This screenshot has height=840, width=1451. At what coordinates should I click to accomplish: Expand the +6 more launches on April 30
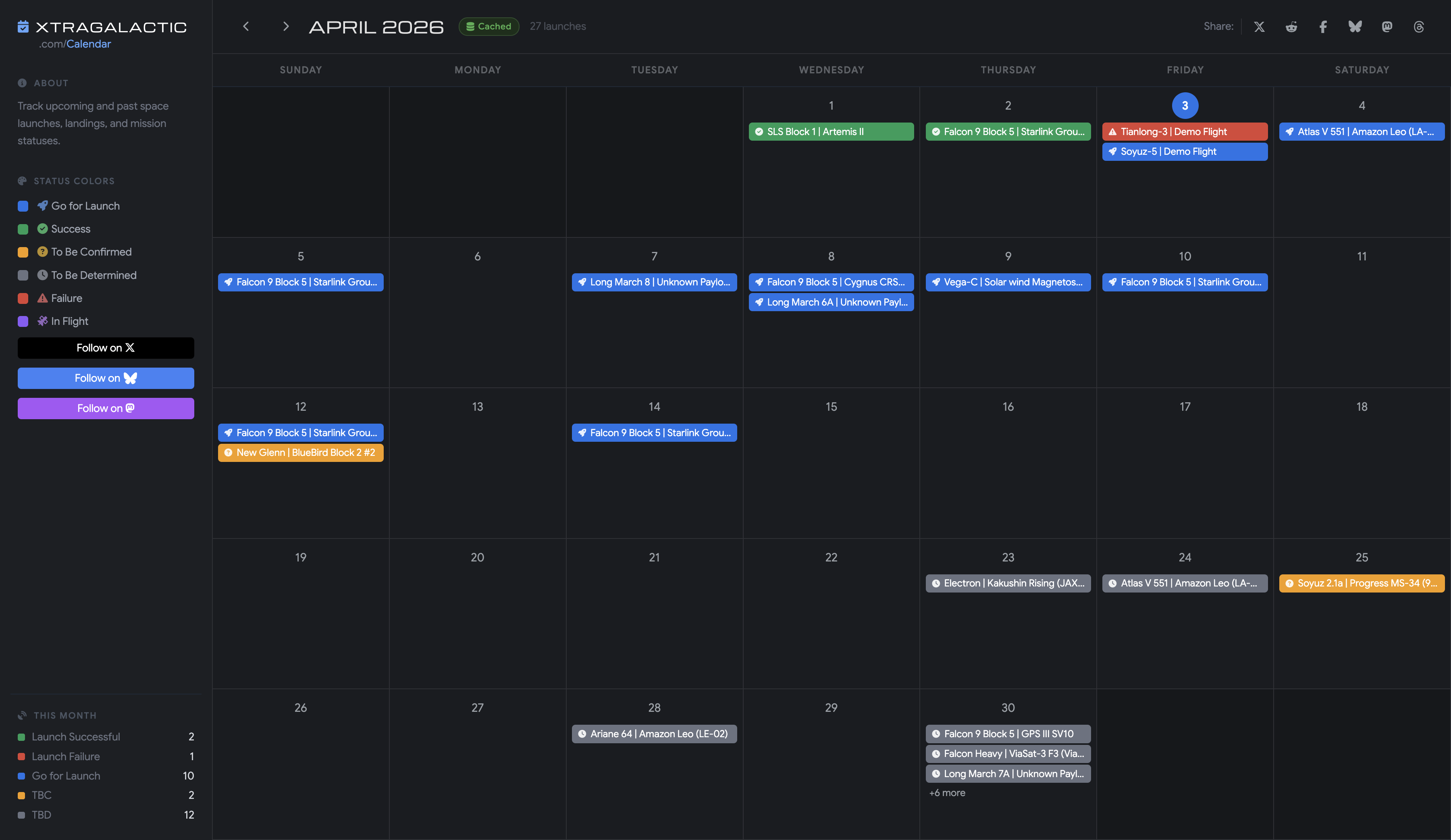pos(948,793)
